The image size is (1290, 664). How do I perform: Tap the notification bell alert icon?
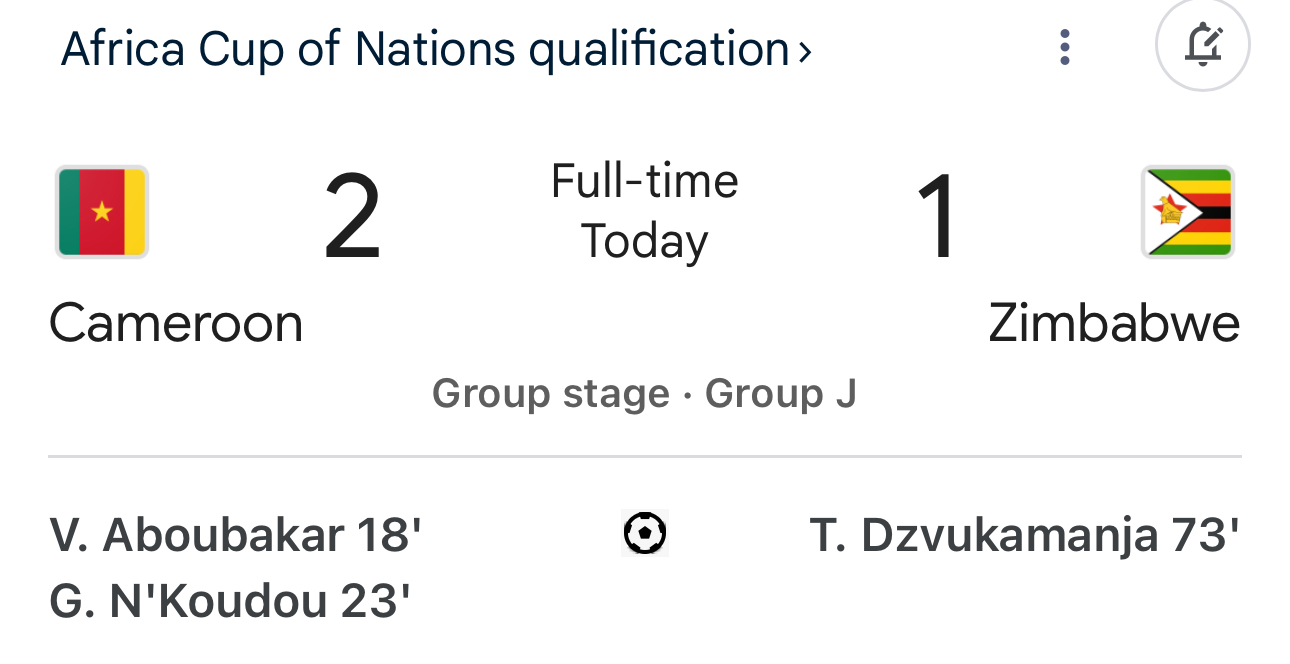click(x=1203, y=44)
